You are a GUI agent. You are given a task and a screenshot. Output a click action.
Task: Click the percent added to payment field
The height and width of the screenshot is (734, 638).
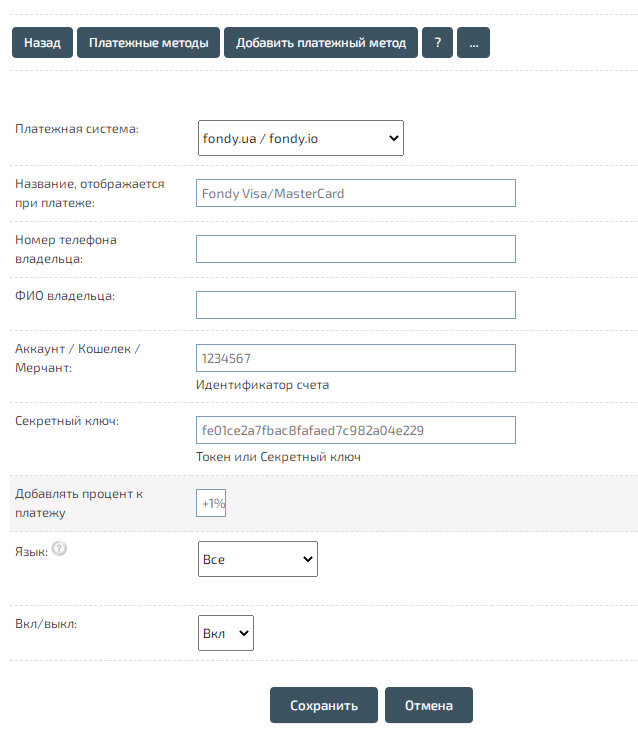[211, 504]
